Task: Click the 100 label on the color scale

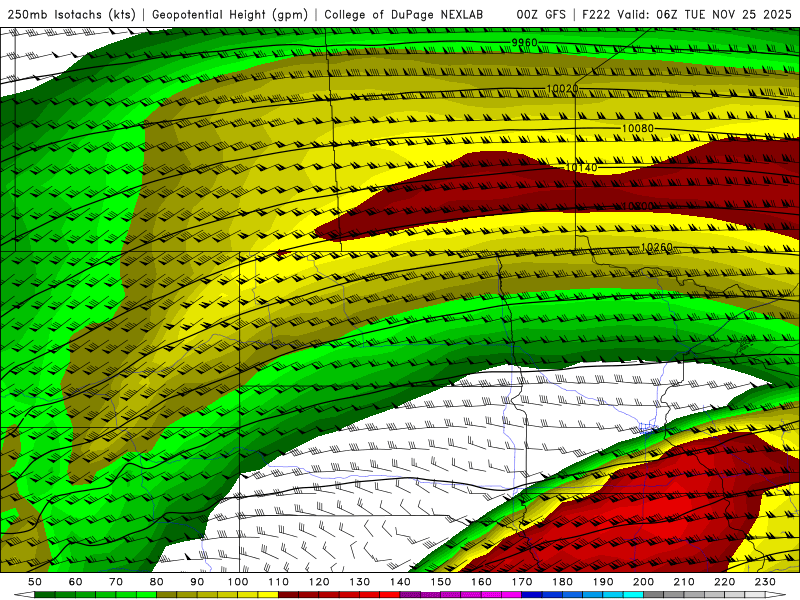Action: tap(238, 582)
